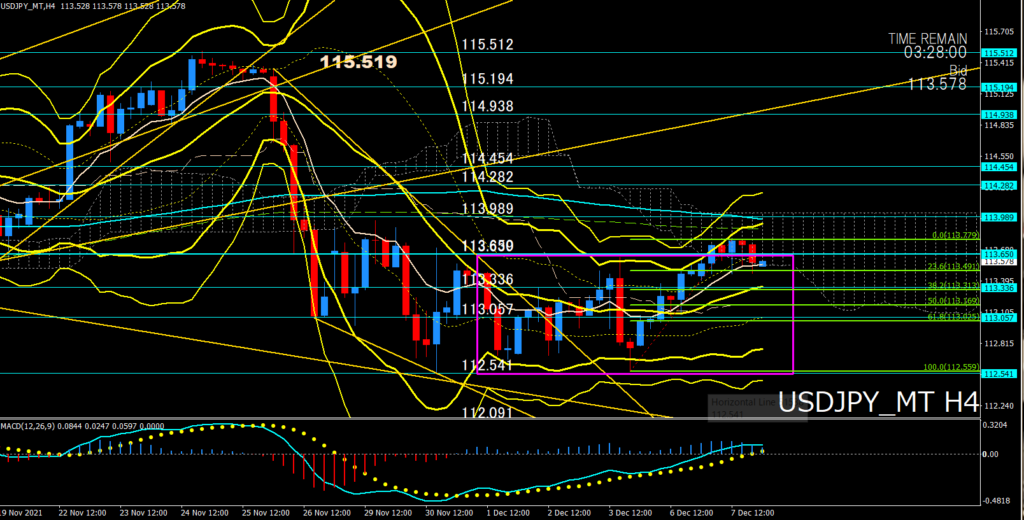1024x520 pixels.
Task: Click cyan axis price tag 113.650
Action: click(x=999, y=254)
